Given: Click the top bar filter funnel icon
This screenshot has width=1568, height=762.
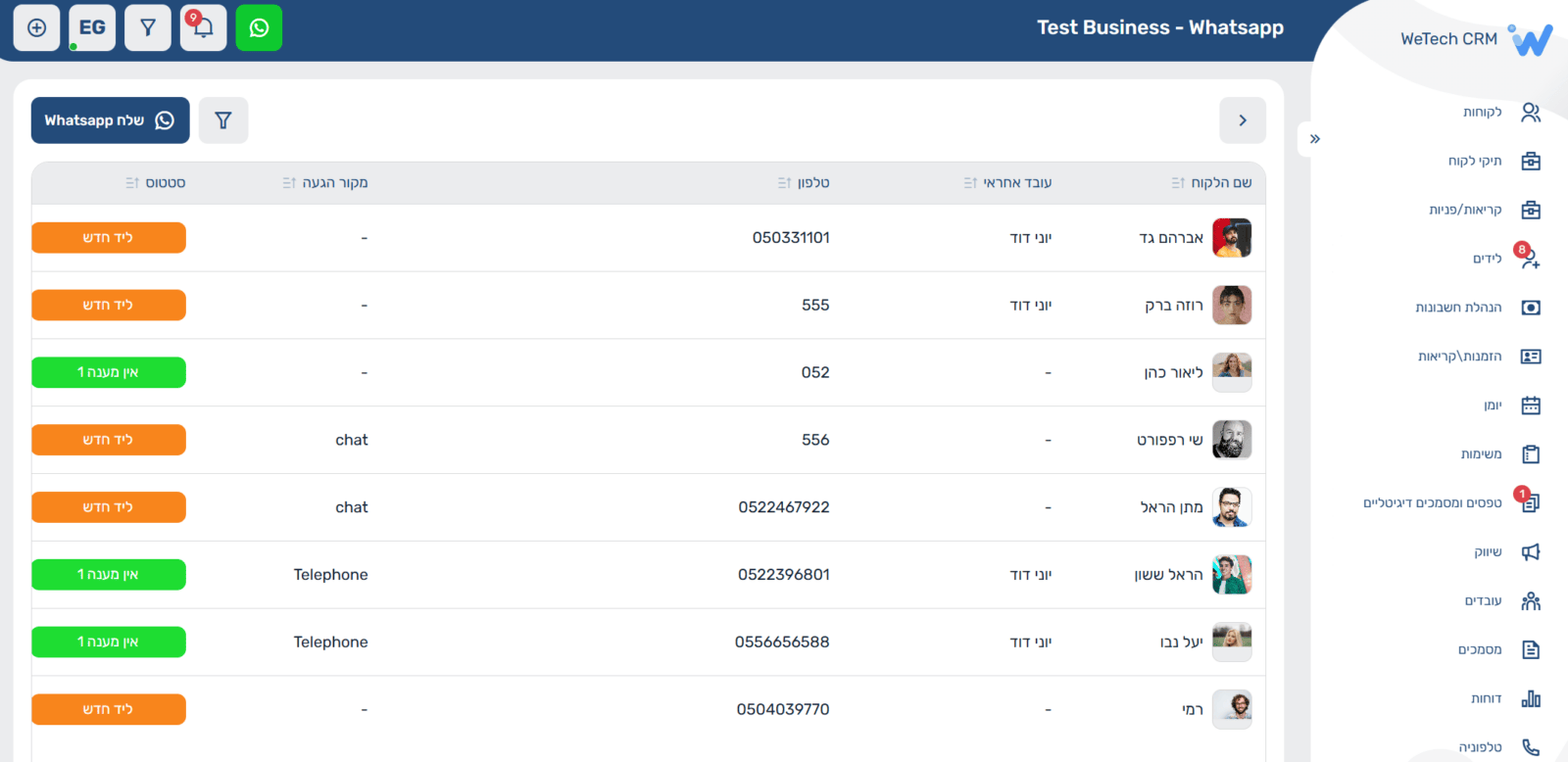Looking at the screenshot, I should click(x=148, y=27).
